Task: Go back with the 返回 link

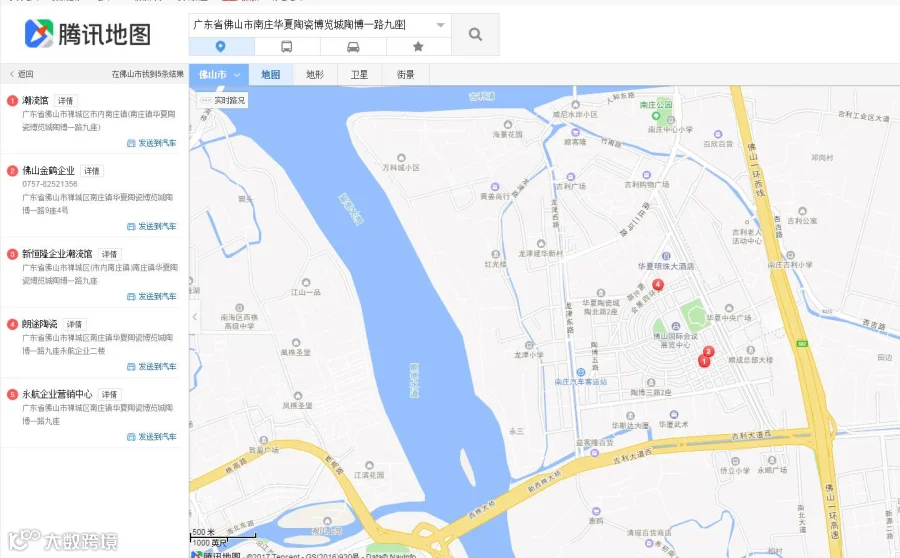Action: pos(22,74)
